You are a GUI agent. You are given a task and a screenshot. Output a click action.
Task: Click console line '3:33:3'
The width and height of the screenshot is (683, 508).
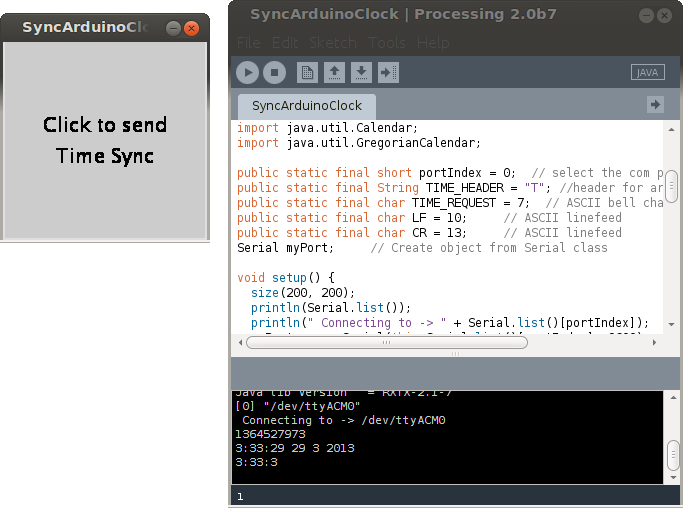pyautogui.click(x=257, y=462)
